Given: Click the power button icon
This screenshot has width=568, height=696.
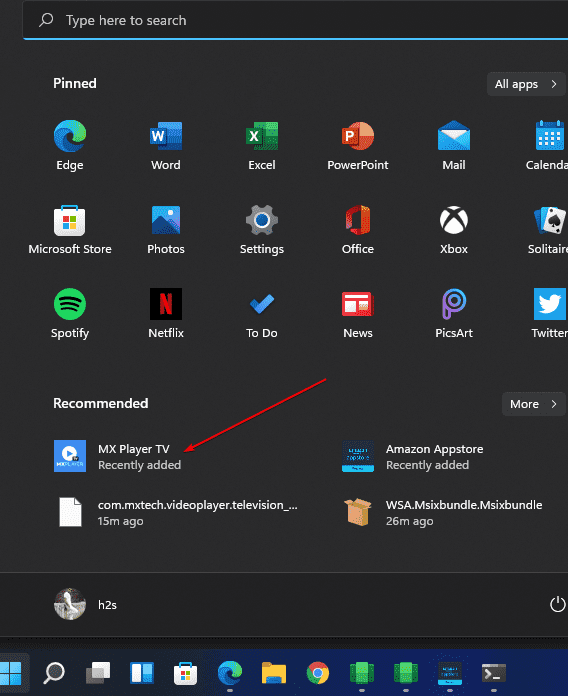Looking at the screenshot, I should [557, 604].
